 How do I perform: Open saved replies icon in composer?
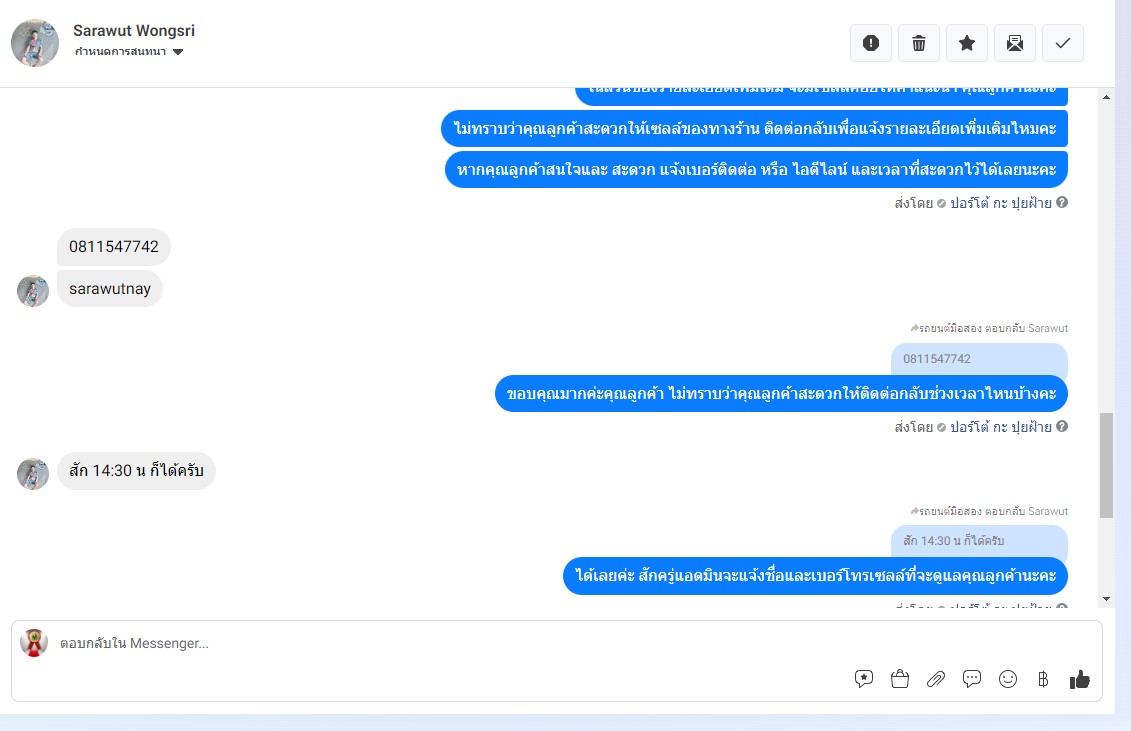point(863,678)
